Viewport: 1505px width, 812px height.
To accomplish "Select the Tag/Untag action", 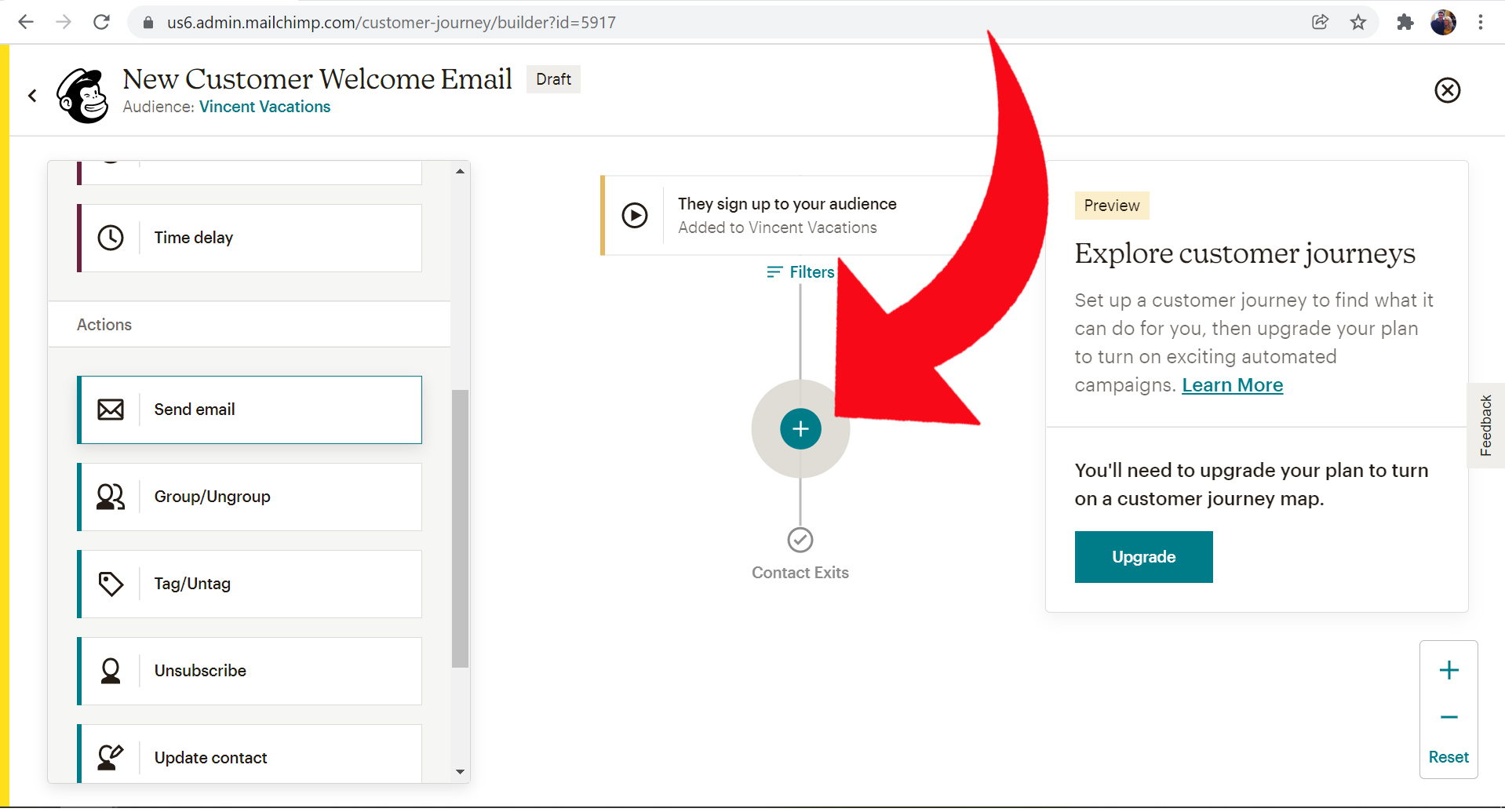I will 250,584.
